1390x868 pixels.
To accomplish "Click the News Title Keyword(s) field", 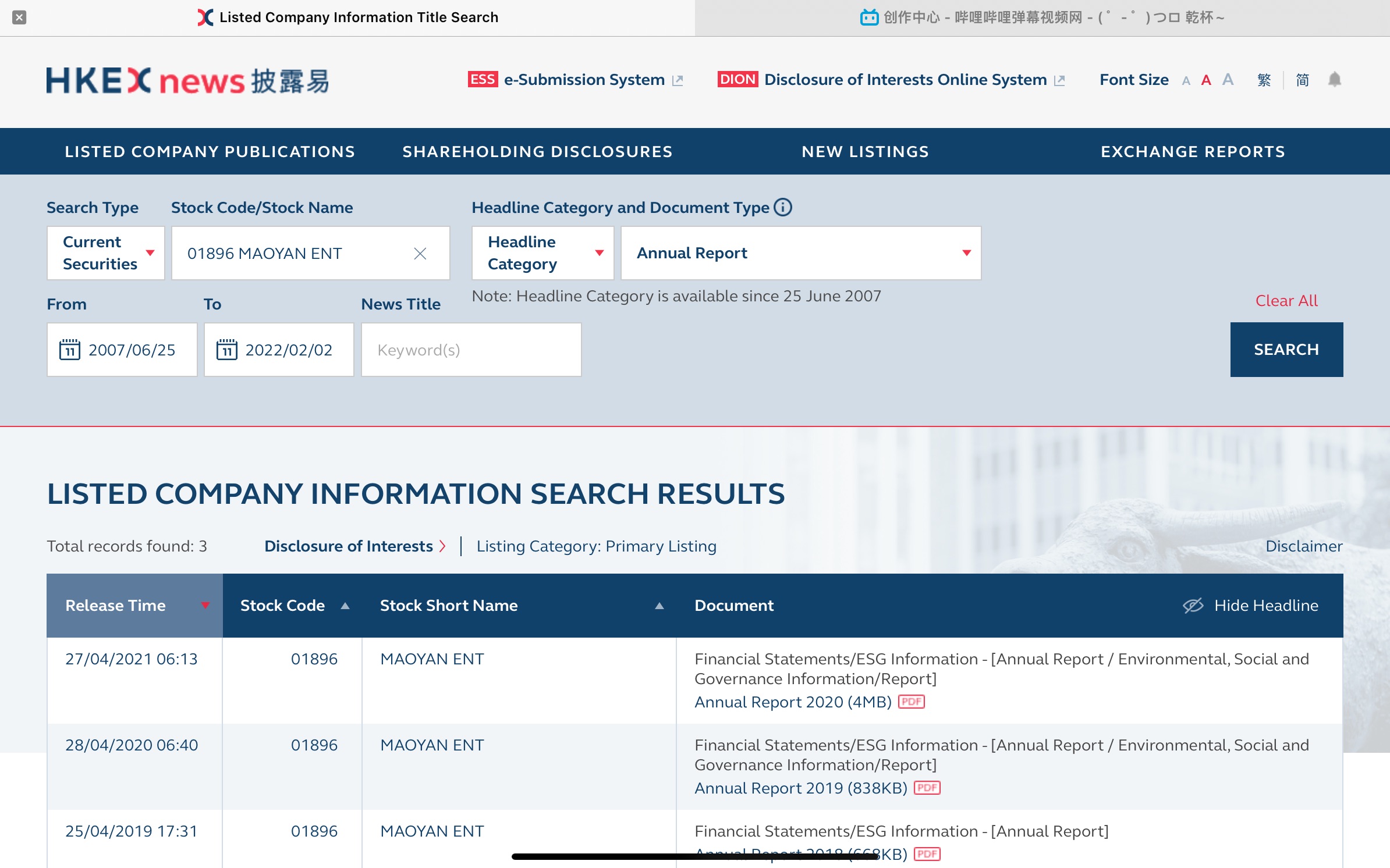I will 471,350.
